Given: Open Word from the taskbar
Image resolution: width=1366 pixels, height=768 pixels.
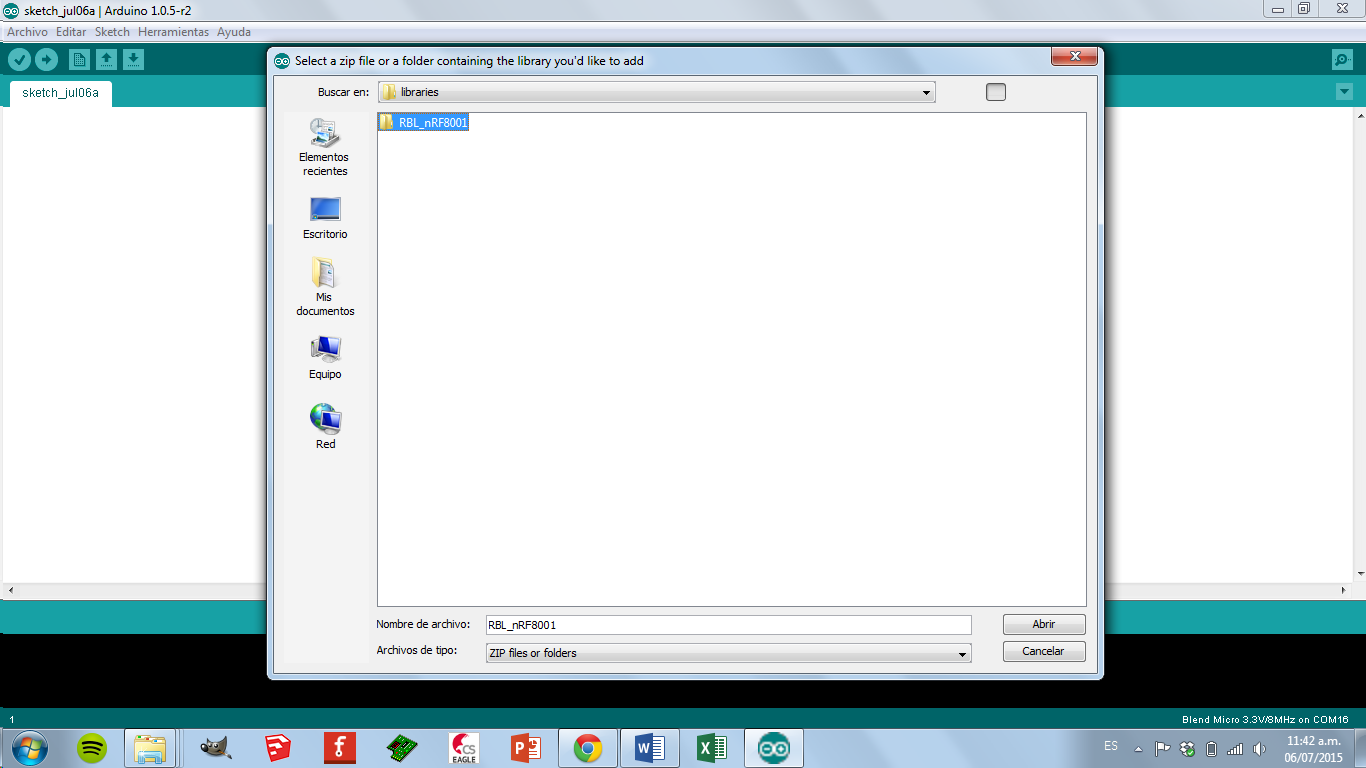Looking at the screenshot, I should (x=650, y=748).
